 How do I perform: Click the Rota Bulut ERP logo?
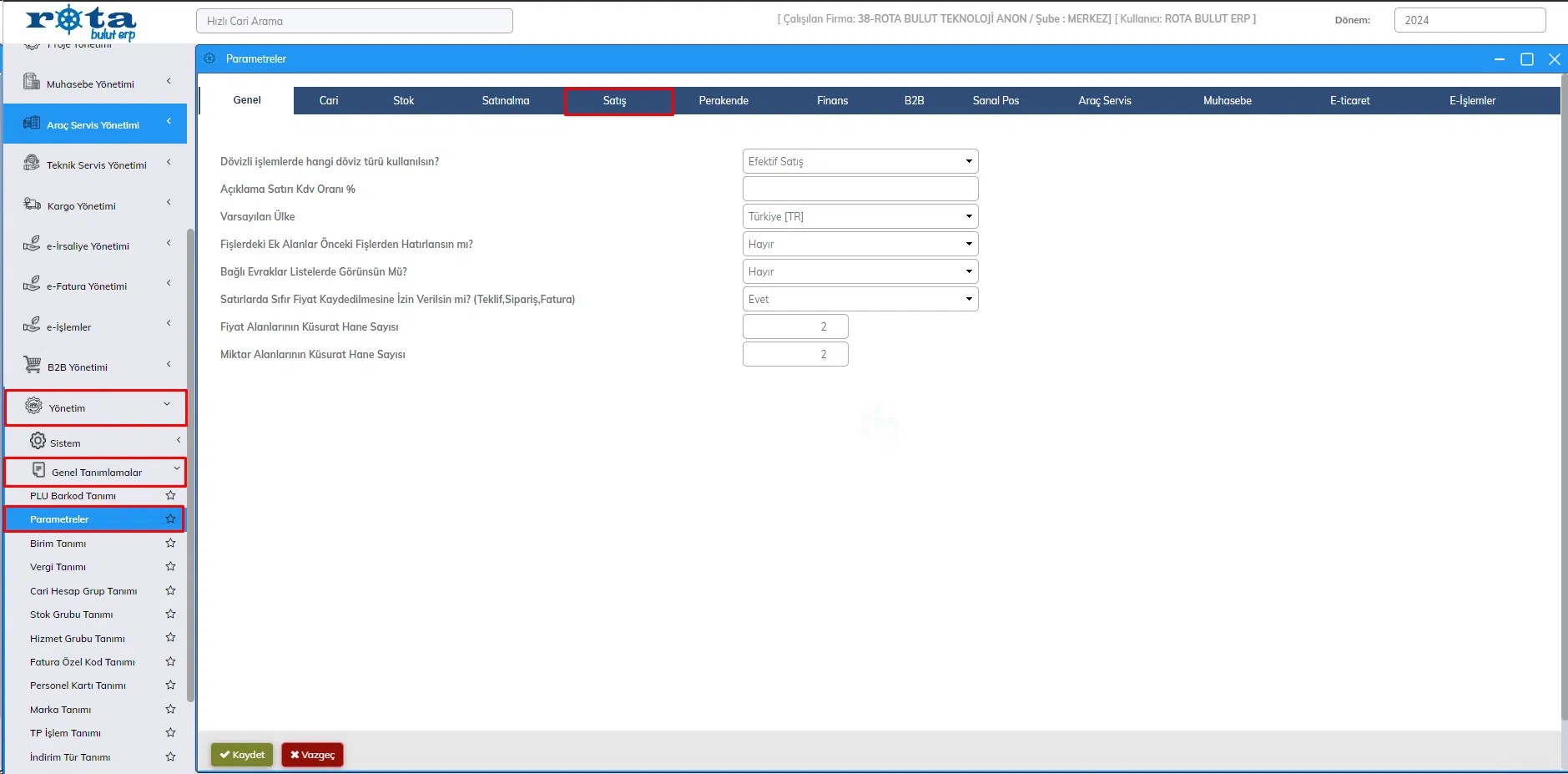[81, 23]
